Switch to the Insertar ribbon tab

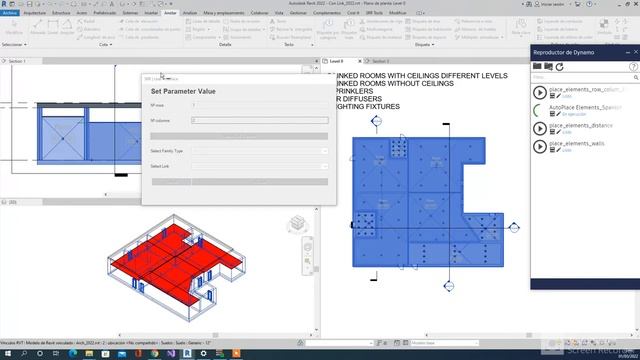[151, 13]
